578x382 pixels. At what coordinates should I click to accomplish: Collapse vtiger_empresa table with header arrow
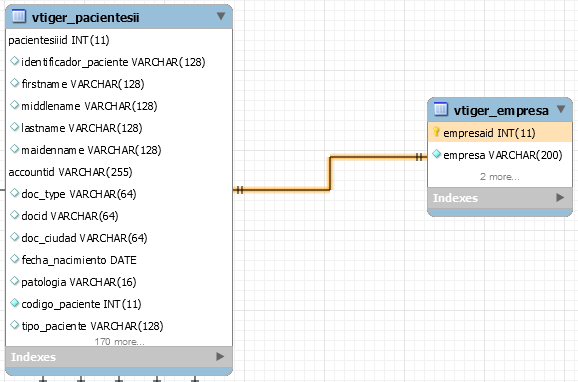click(561, 109)
